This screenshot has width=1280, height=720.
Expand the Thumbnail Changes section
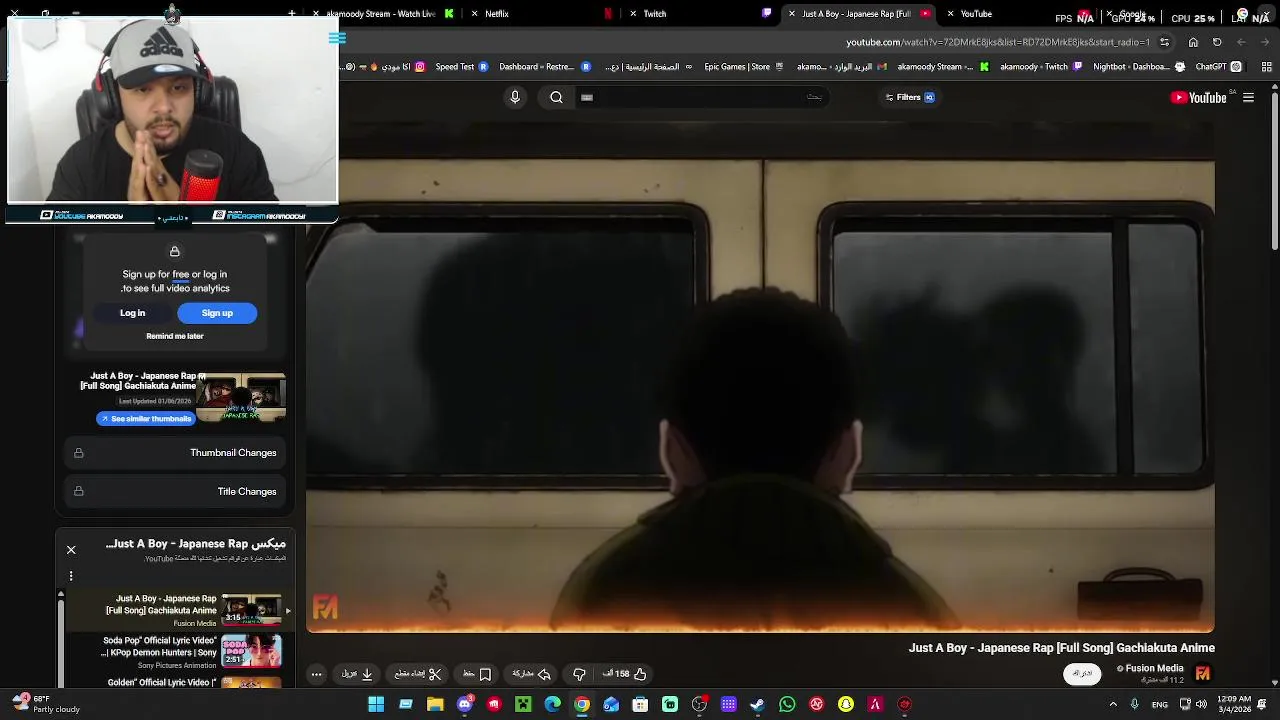click(x=176, y=453)
